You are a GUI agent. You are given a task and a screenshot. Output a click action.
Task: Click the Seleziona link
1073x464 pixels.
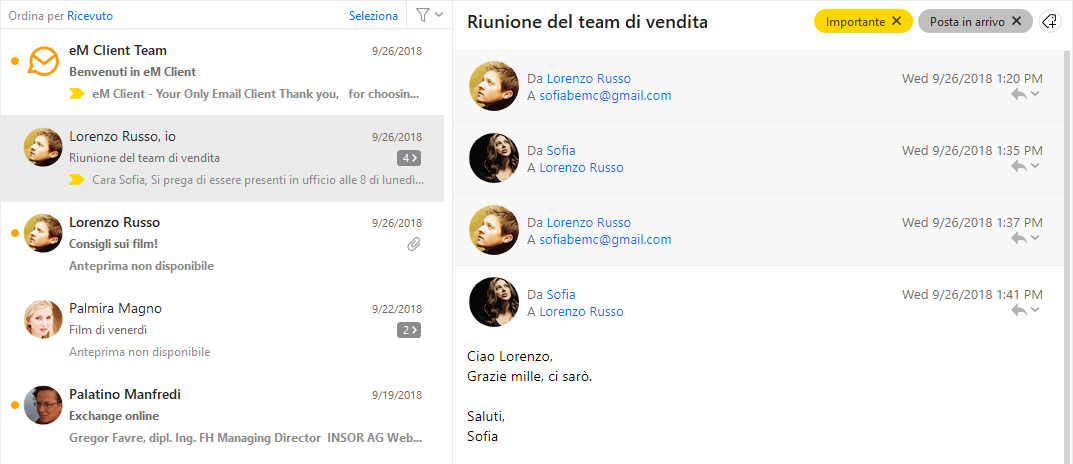(374, 16)
